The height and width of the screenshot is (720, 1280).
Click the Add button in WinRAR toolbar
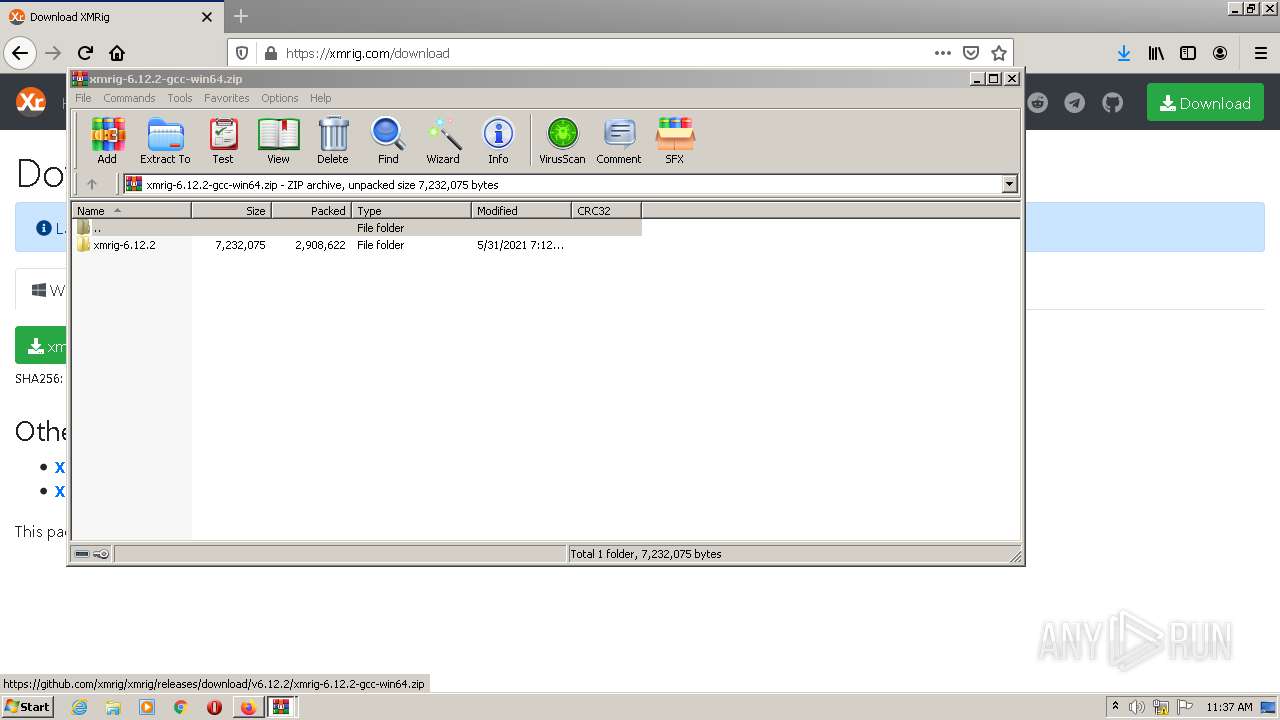(107, 140)
